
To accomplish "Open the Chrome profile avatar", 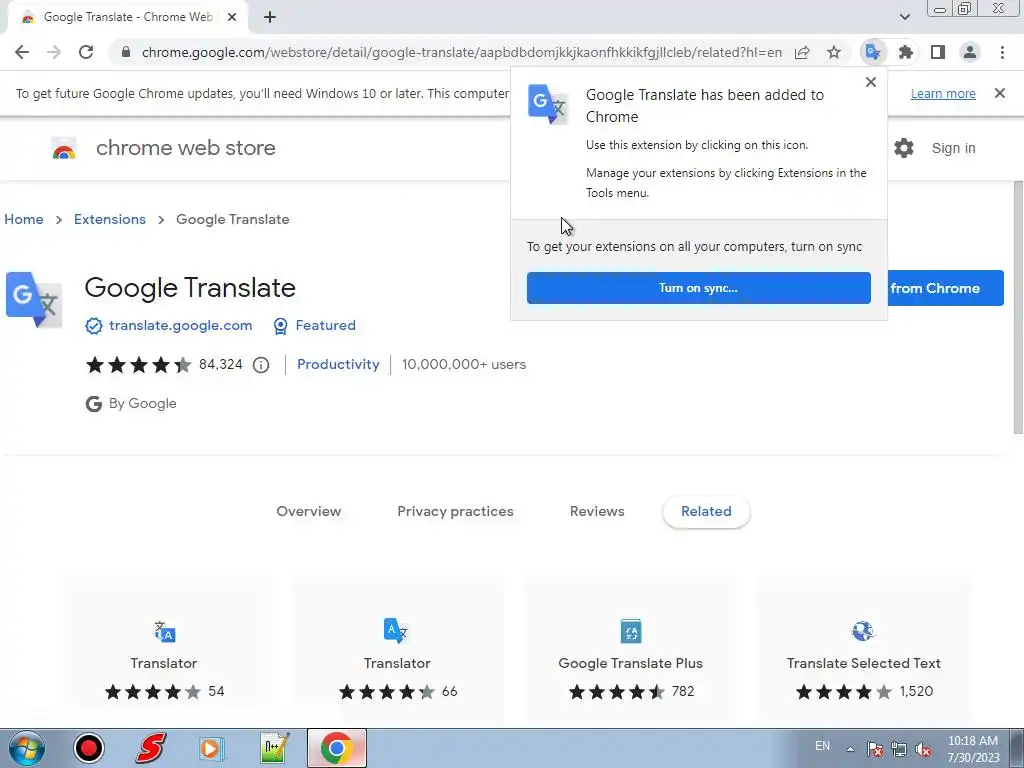I will [x=970, y=52].
